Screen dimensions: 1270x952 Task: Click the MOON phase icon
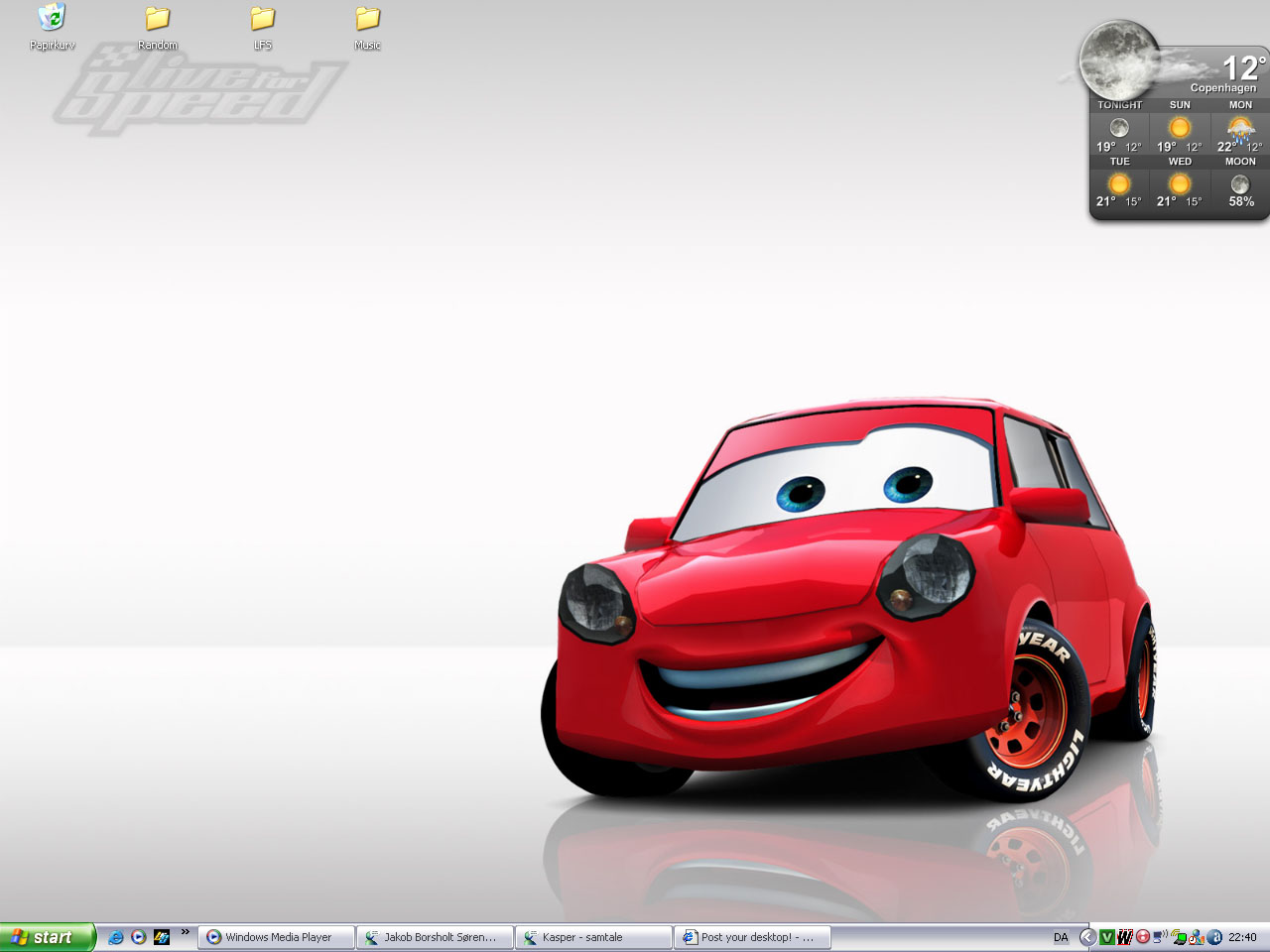tap(1240, 184)
